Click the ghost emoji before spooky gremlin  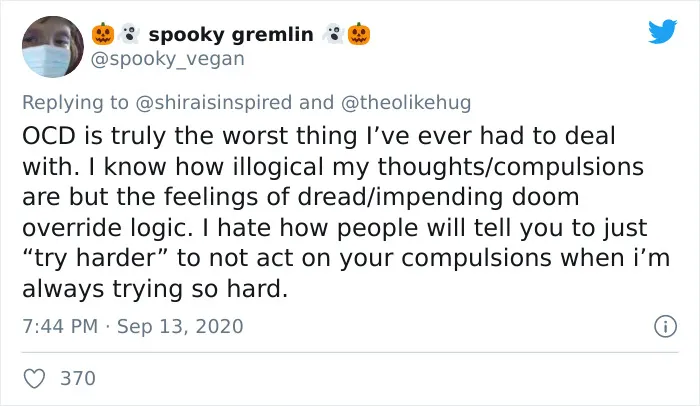129,34
